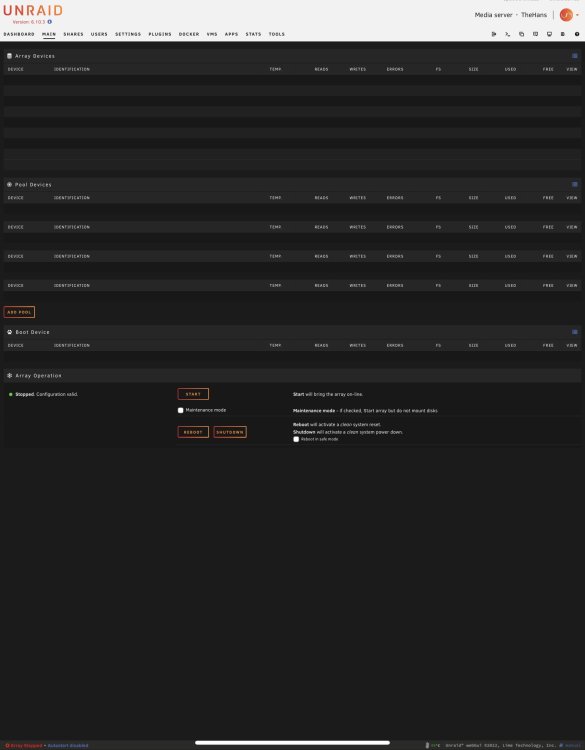585x750 pixels.
Task: Click the 'Version: 6.10.3' text
Action: tap(29, 22)
